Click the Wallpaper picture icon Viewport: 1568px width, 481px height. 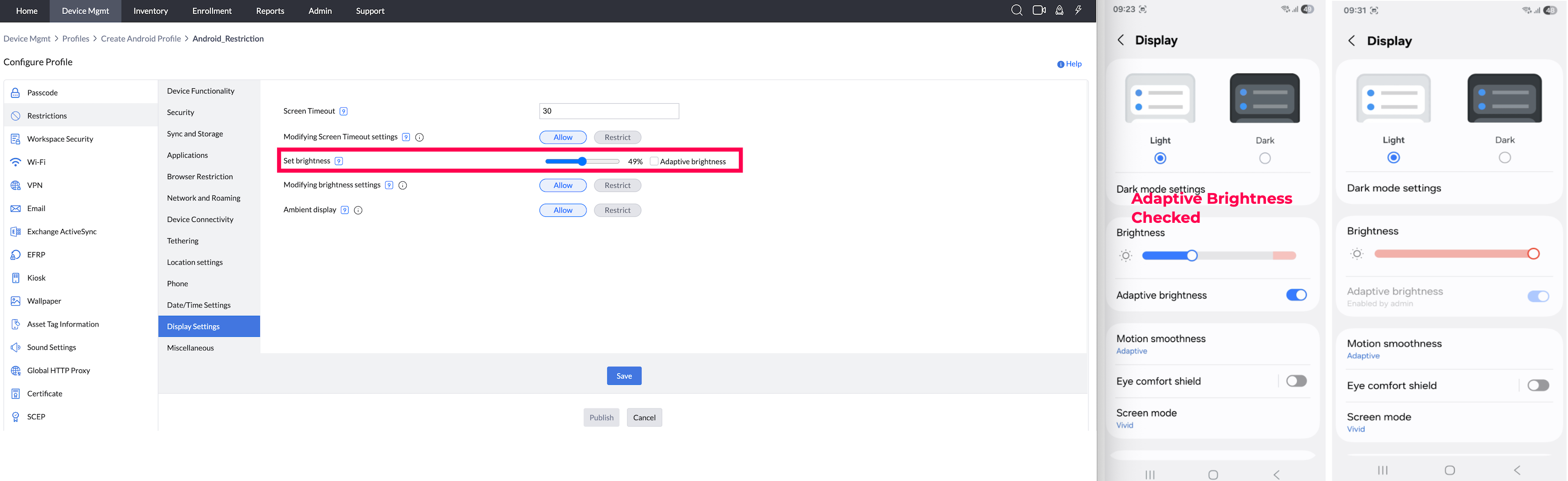click(16, 301)
